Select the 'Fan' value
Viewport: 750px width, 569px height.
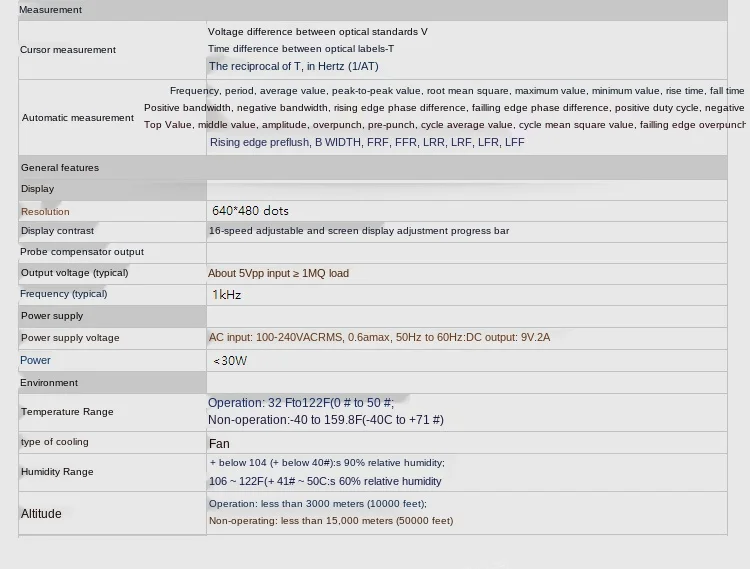point(219,444)
